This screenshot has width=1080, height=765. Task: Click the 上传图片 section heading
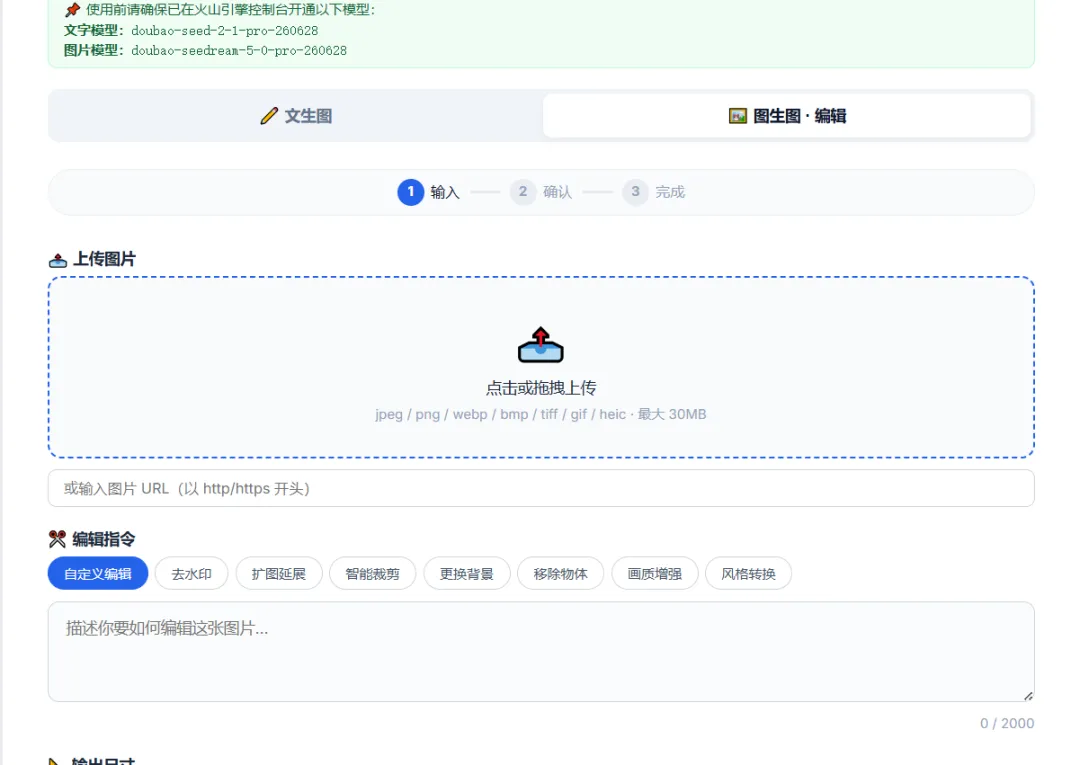tap(105, 260)
